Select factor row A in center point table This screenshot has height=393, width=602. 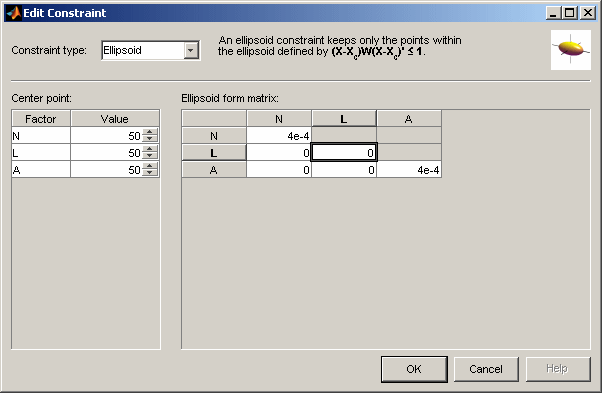pyautogui.click(x=41, y=170)
